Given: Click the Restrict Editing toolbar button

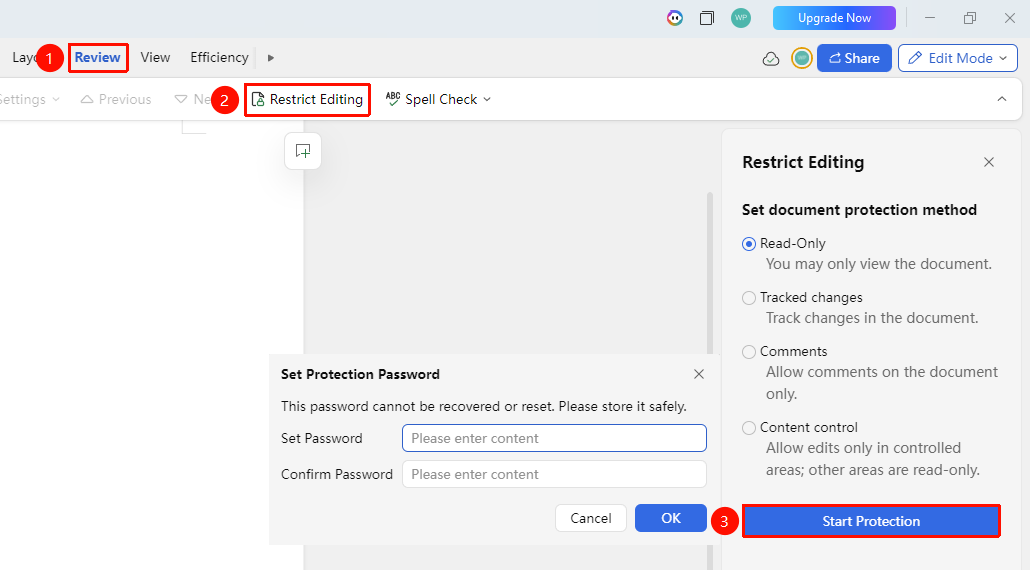Looking at the screenshot, I should click(307, 99).
